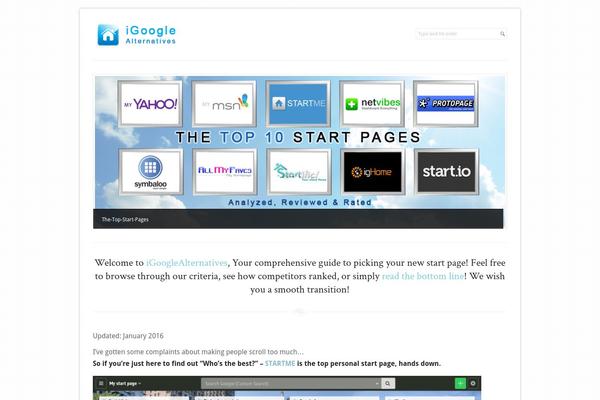Screen dimensions: 600x400
Task: Click 'Analyzed, Reviewed & Rated' banner text
Action: [300, 202]
